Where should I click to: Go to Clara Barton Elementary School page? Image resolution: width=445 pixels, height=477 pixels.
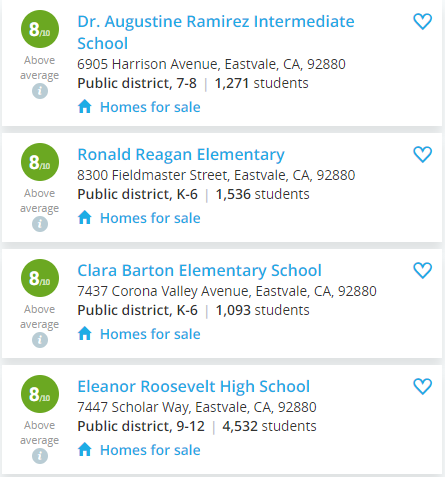click(199, 270)
